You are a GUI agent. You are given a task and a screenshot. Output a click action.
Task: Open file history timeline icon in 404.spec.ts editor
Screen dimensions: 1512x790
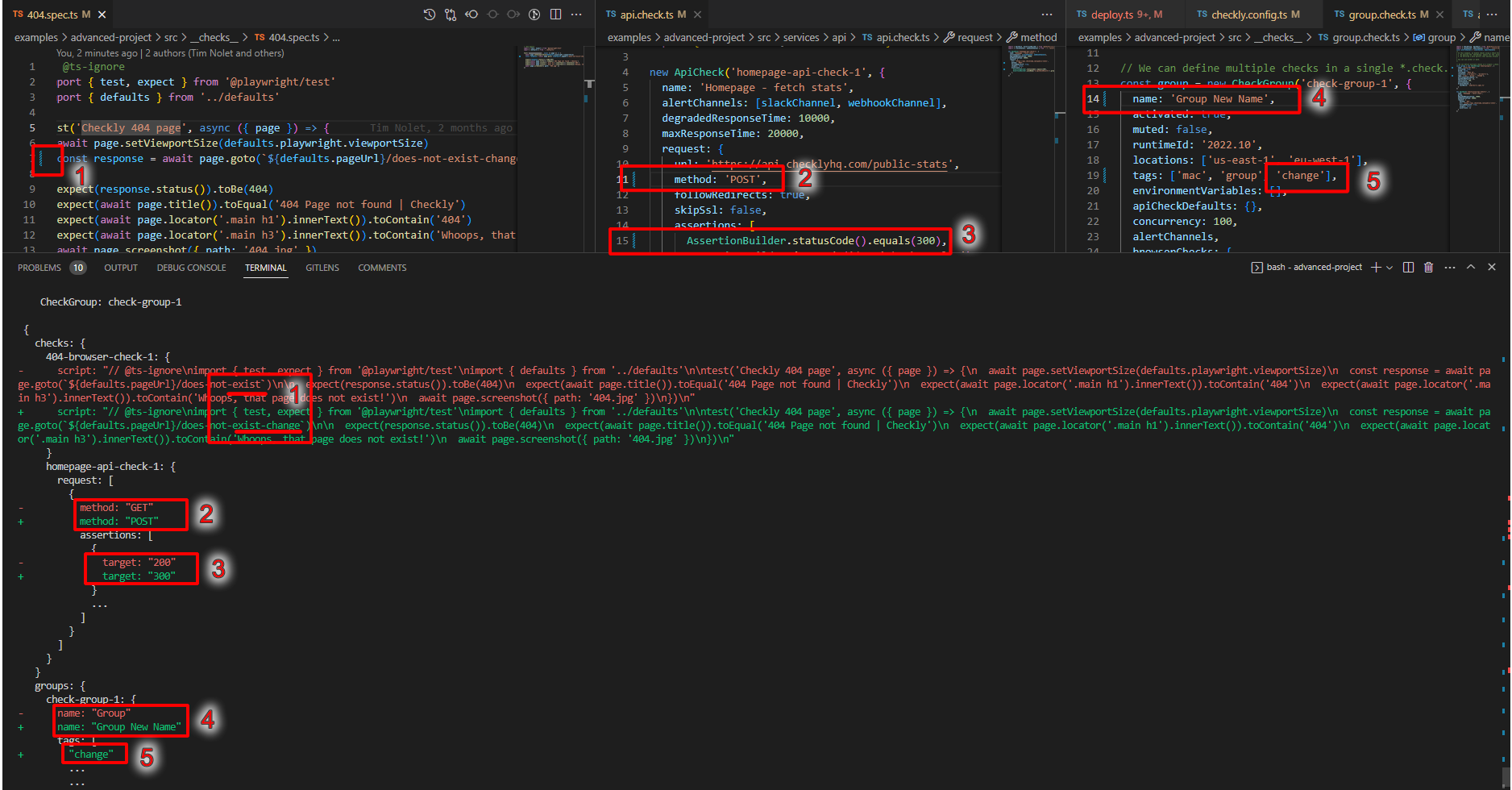click(x=430, y=15)
